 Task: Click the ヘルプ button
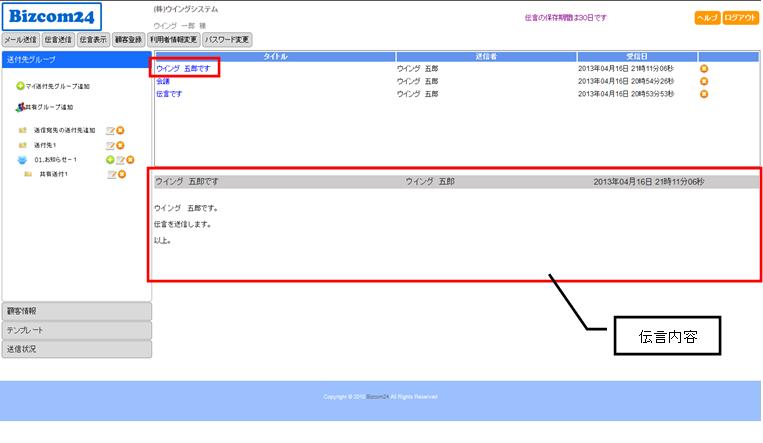point(707,18)
